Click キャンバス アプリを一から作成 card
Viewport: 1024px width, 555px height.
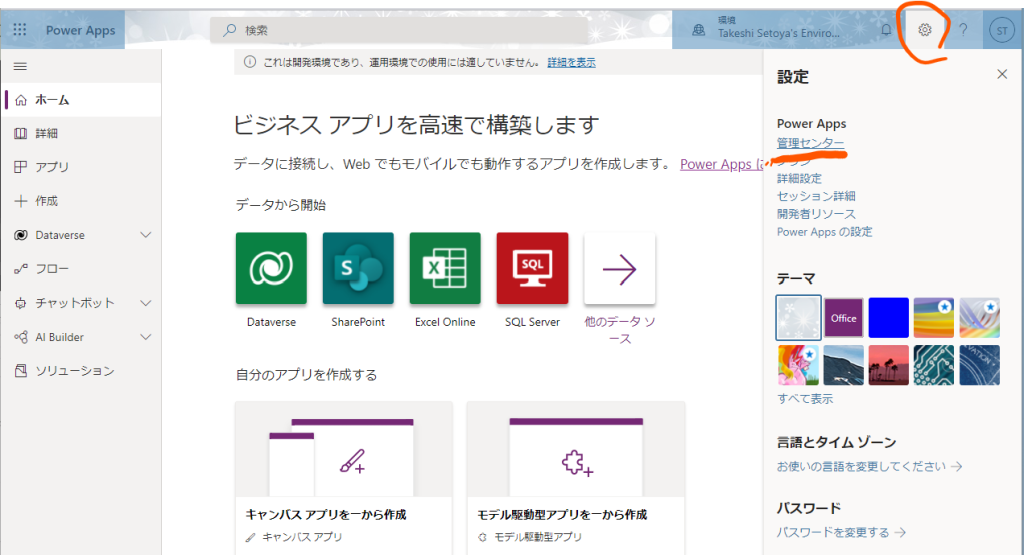click(344, 478)
